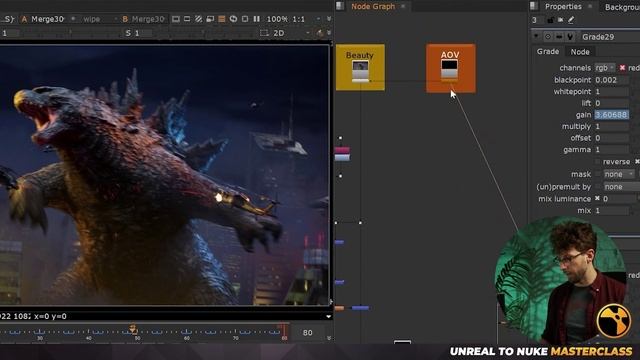Open the mask none dropdown
640x360 pixels.
tap(619, 174)
